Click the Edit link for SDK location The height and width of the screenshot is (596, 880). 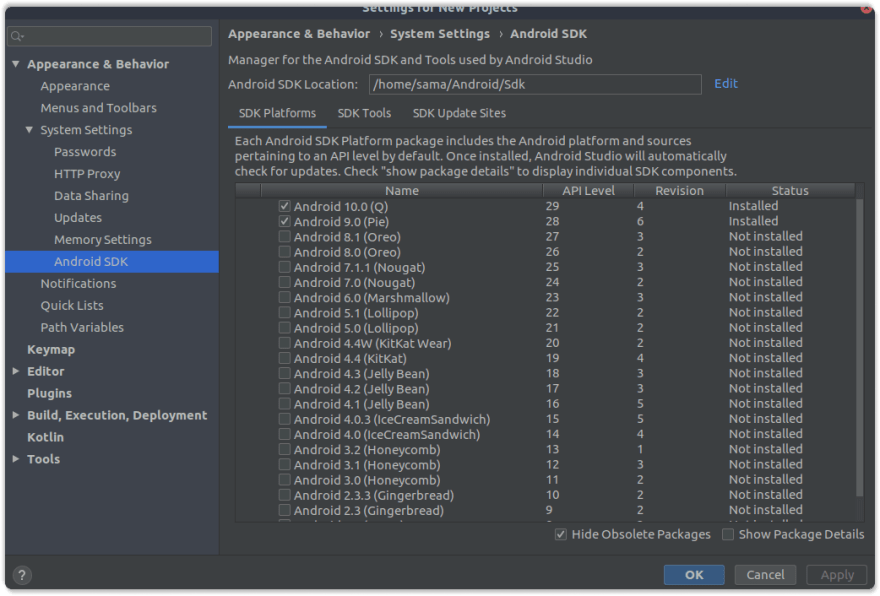tap(726, 84)
